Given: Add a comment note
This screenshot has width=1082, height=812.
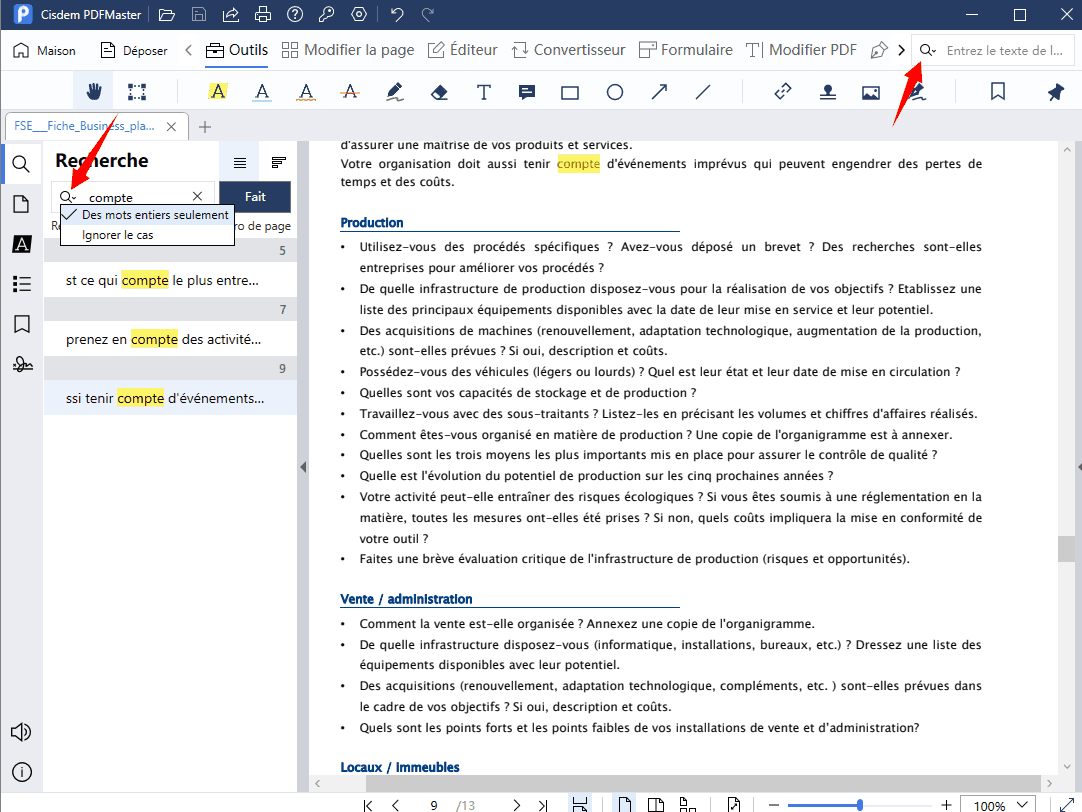Looking at the screenshot, I should coord(527,92).
